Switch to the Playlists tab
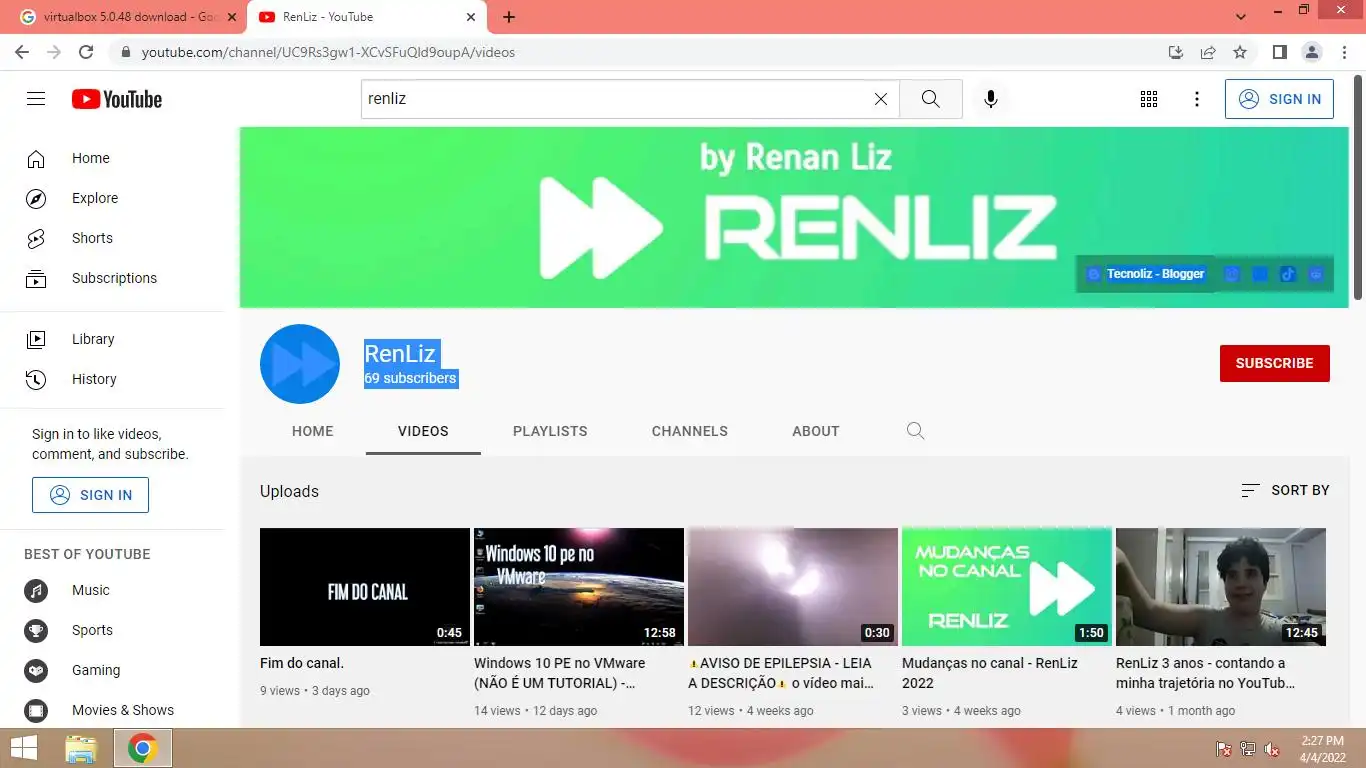Screen dimensions: 1366x768 (x=550, y=431)
